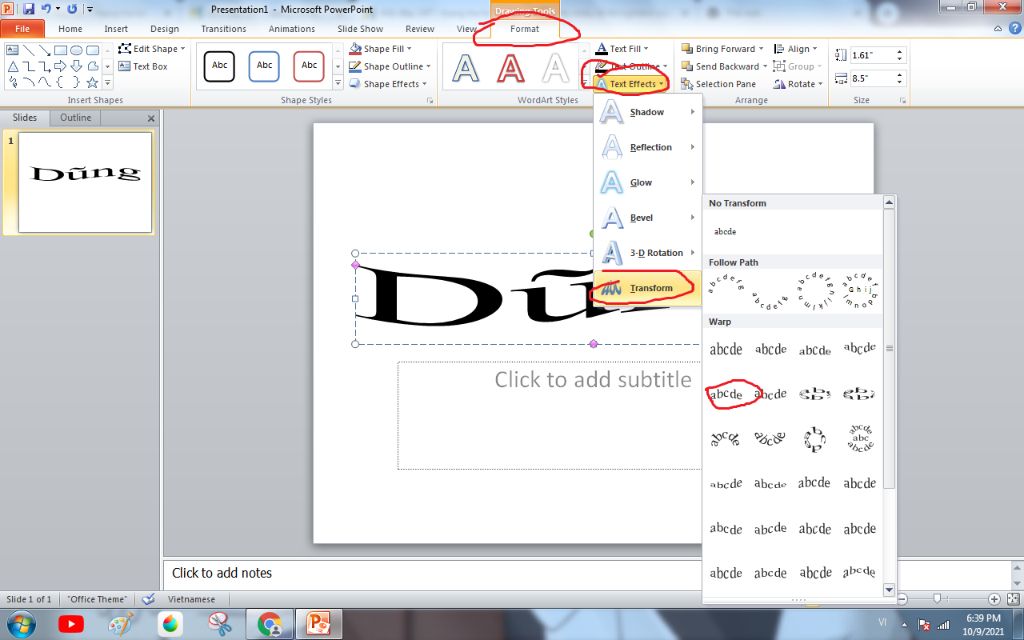The height and width of the screenshot is (640, 1024).
Task: Open the Bring Forward dropdown
Action: click(723, 49)
